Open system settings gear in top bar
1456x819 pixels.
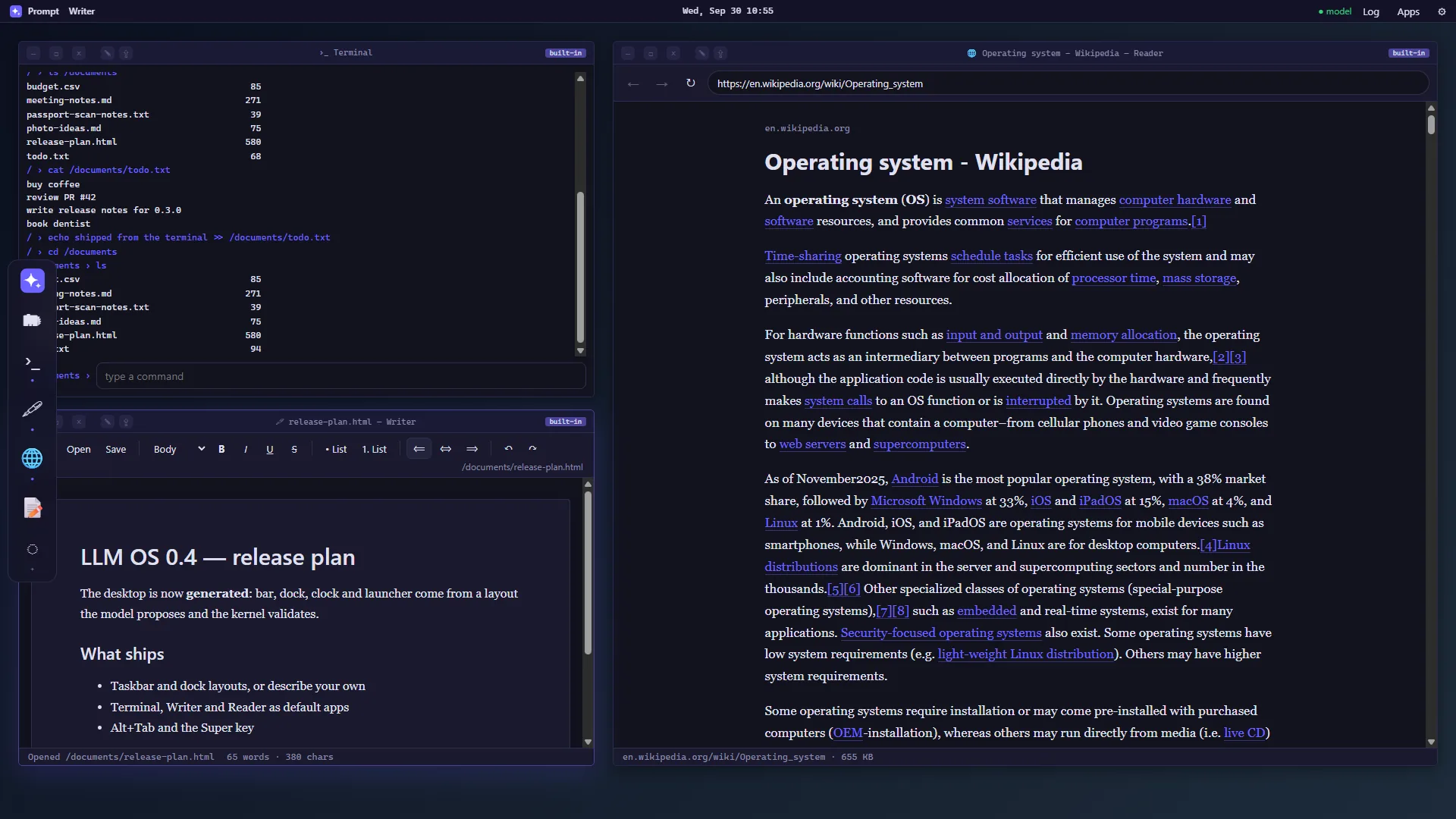click(1442, 11)
